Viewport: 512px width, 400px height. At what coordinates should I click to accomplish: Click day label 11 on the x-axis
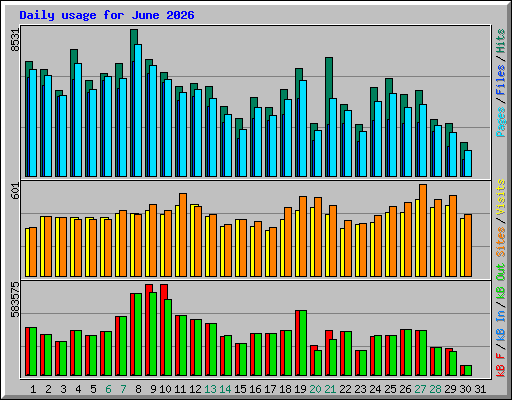click(x=180, y=389)
